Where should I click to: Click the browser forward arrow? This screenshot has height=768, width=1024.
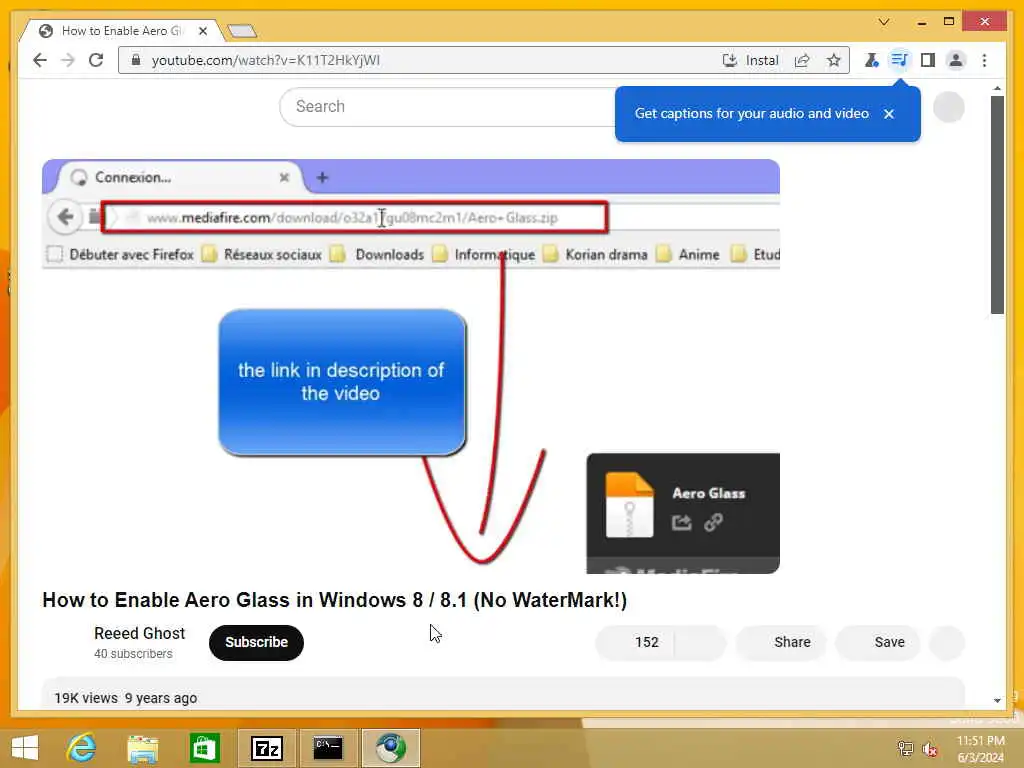click(68, 60)
